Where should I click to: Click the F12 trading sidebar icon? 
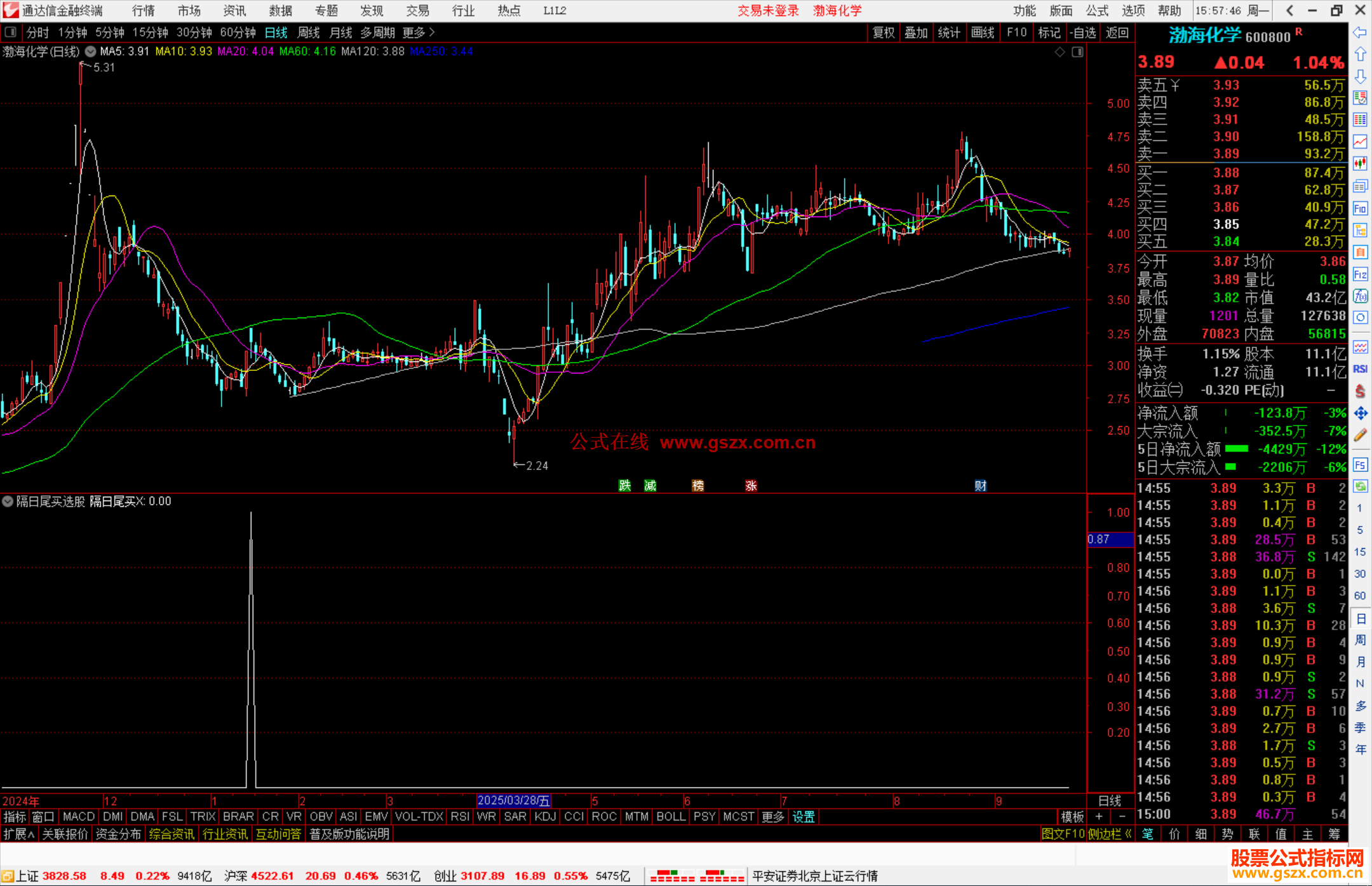coord(1360,274)
